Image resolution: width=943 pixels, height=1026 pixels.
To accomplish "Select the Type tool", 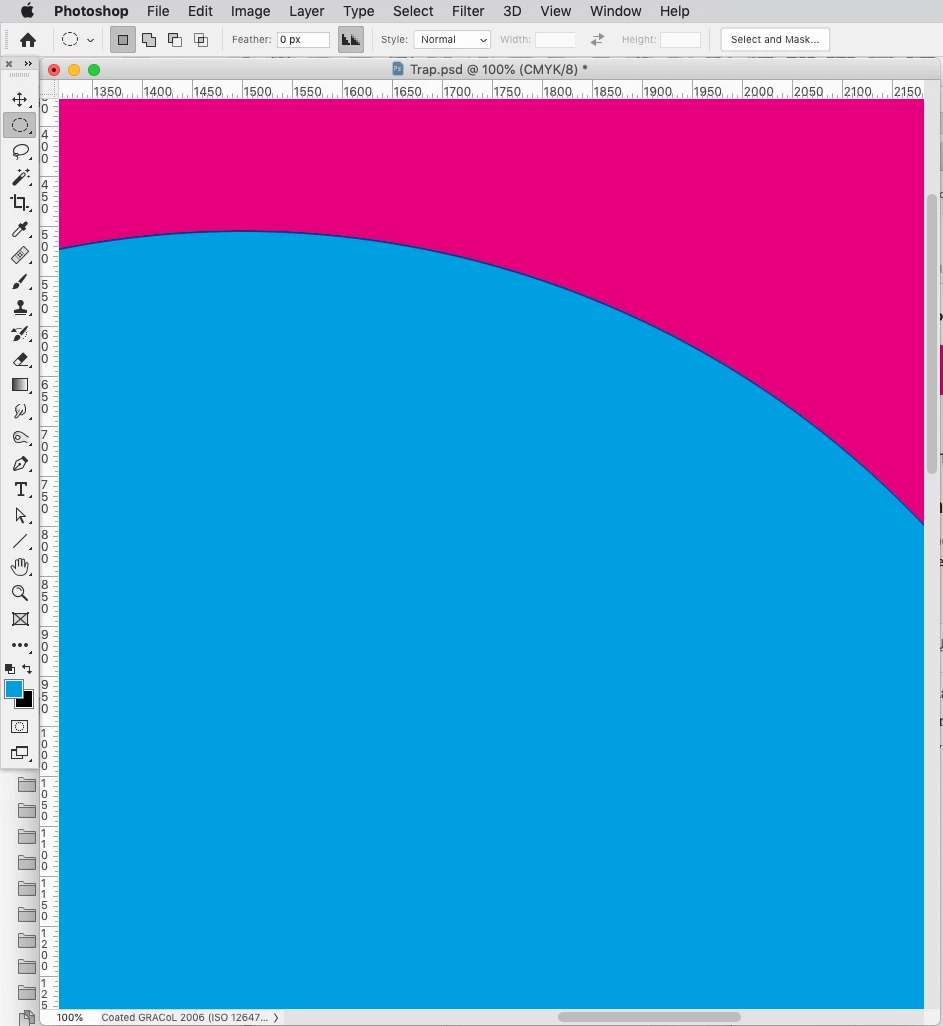I will click(20, 489).
